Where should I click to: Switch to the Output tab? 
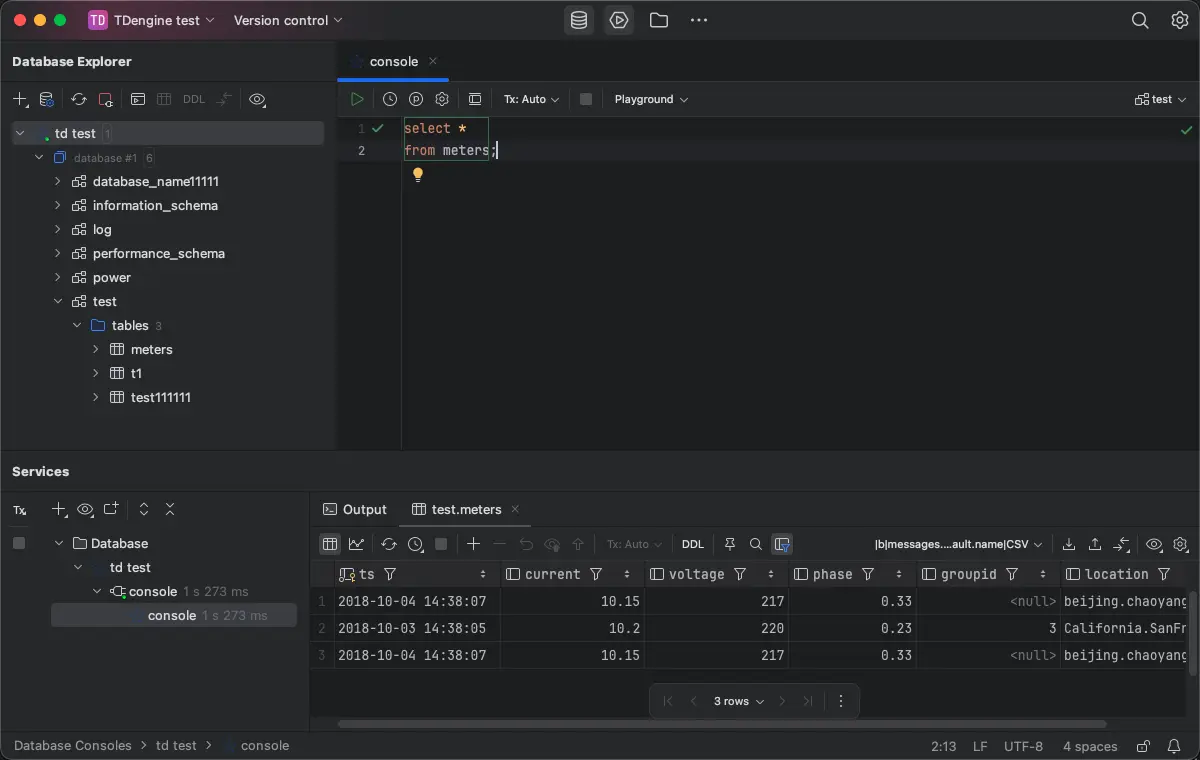pyautogui.click(x=355, y=509)
